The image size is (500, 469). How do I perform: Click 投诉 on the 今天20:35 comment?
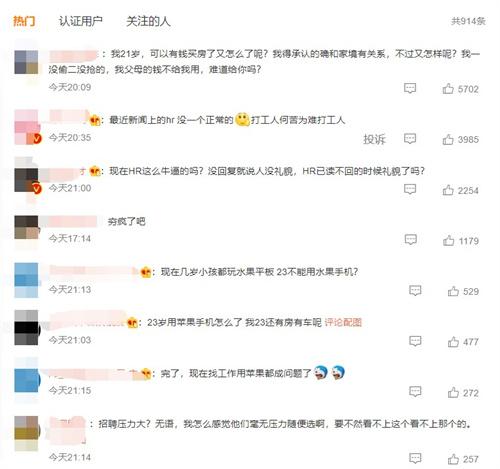pos(374,139)
